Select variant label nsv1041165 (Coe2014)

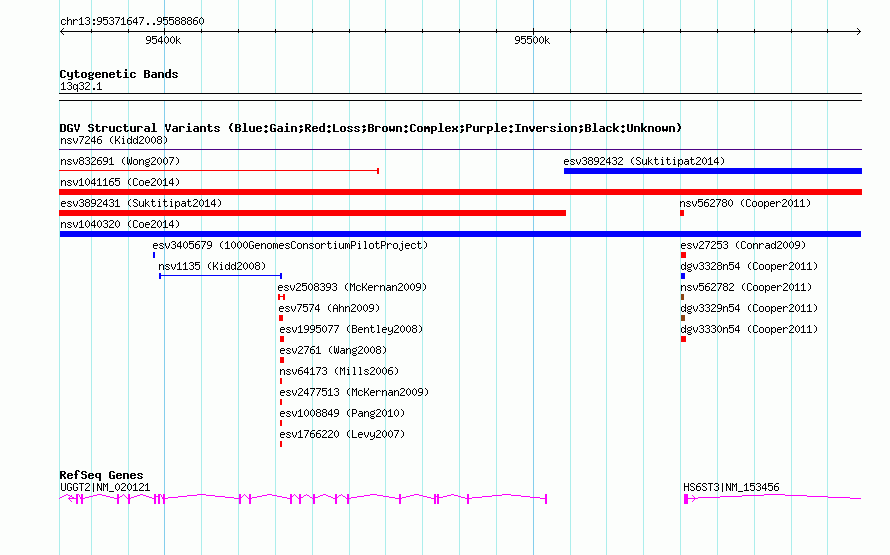click(x=120, y=182)
